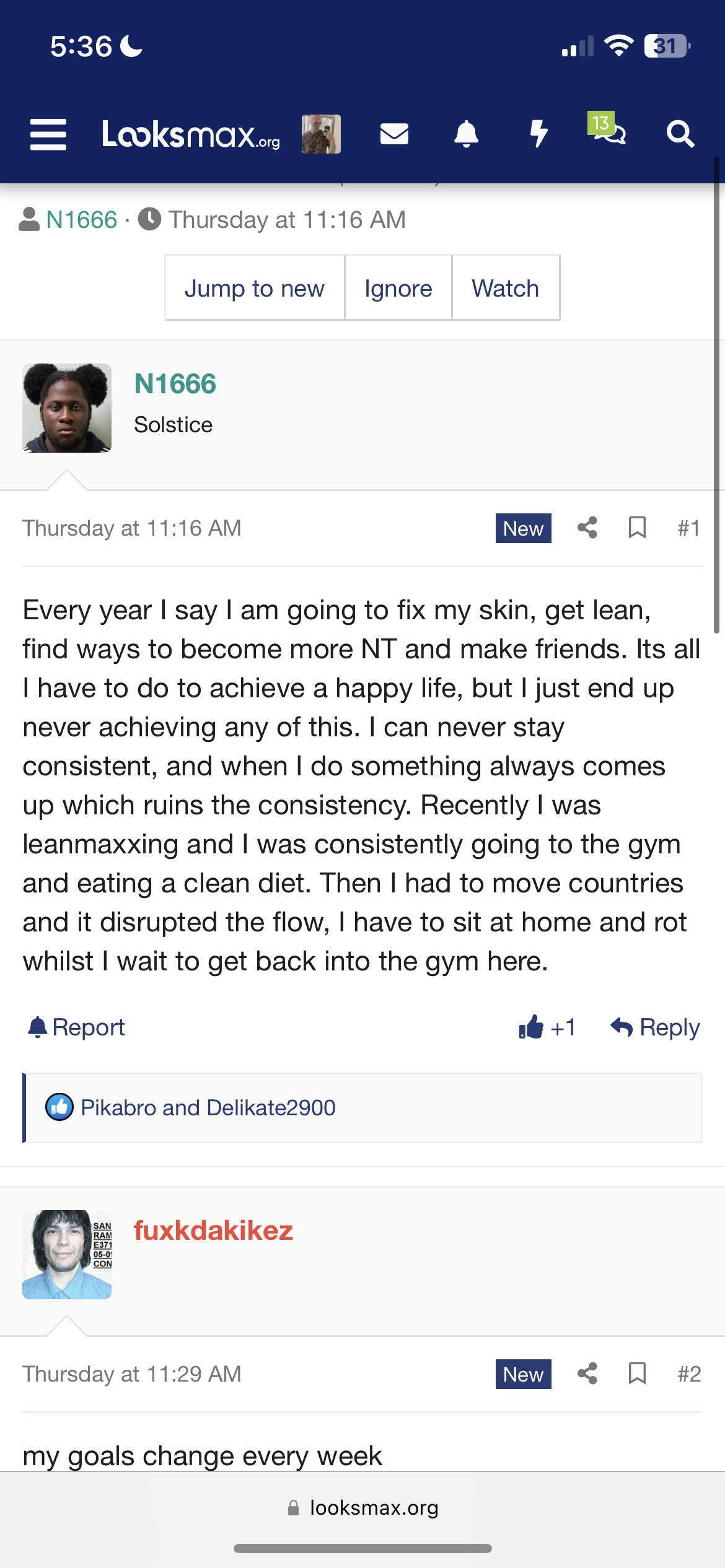Report the first post

click(76, 1027)
